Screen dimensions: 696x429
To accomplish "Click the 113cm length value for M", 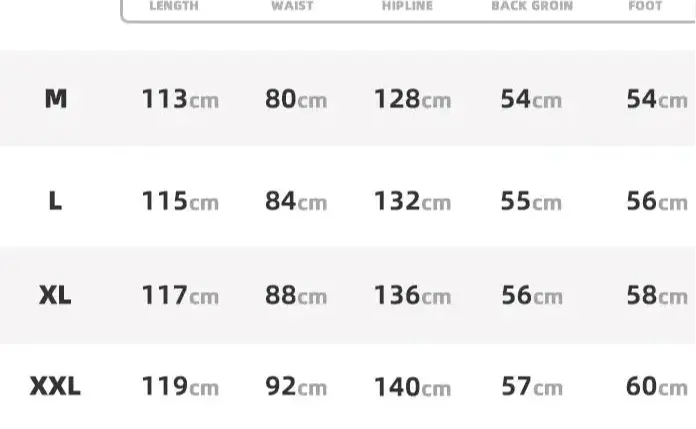I will click(x=180, y=99).
